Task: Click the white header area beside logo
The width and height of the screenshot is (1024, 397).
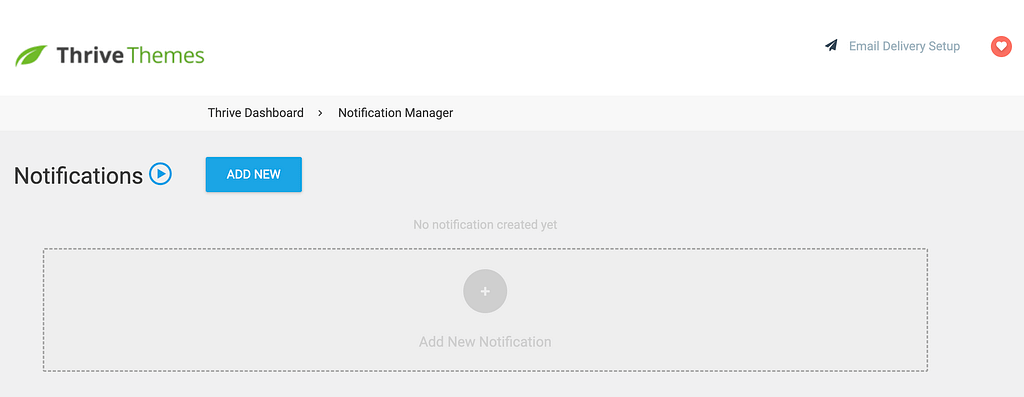Action: coord(509,47)
